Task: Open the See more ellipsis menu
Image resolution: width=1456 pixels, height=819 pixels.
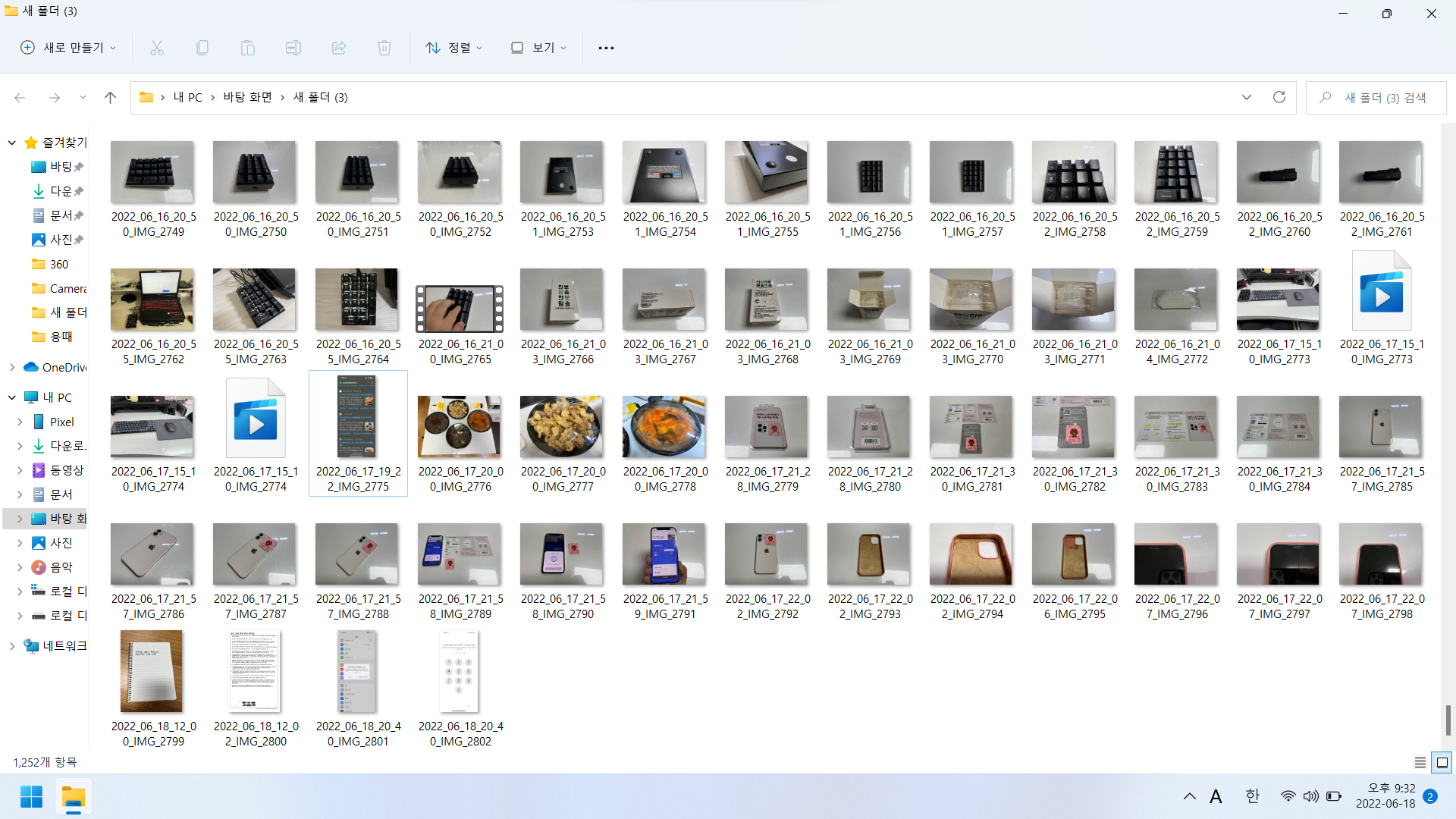Action: click(x=606, y=48)
